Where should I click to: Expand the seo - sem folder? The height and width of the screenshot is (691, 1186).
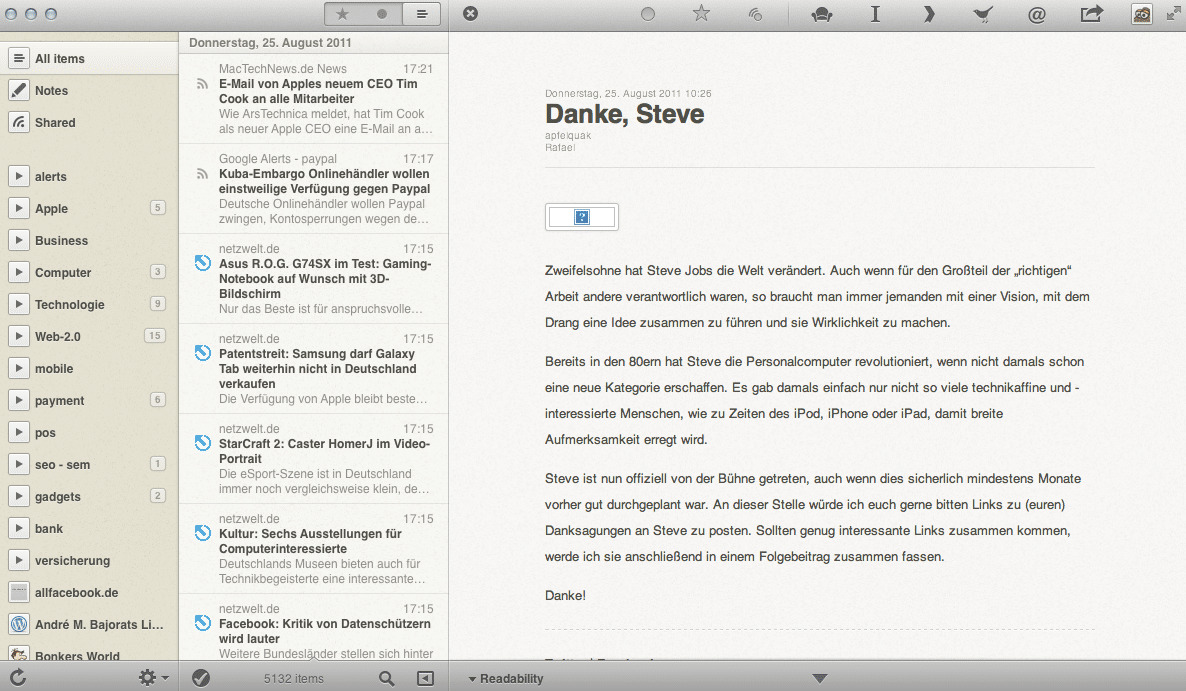(x=19, y=464)
